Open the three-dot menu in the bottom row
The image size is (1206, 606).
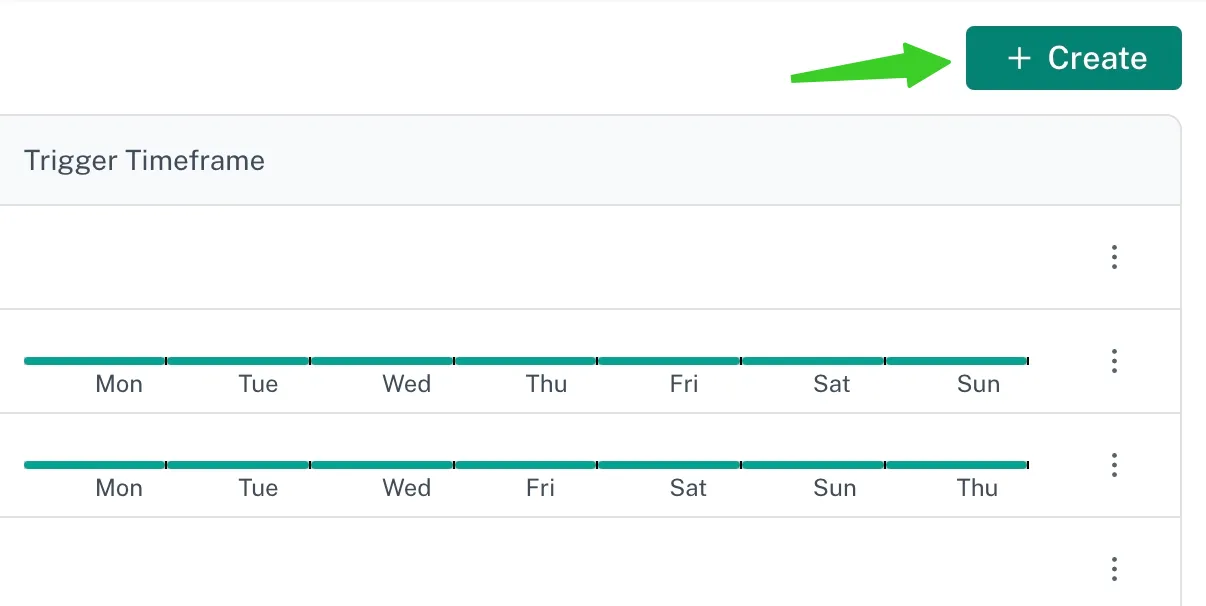[x=1114, y=569]
